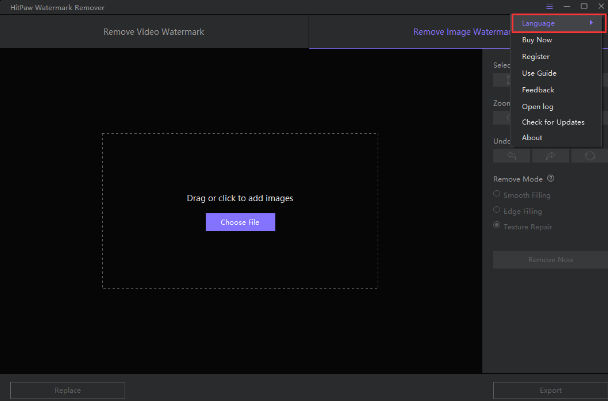The image size is (608, 401).
Task: Select the Edge Filling radio button
Action: [x=497, y=211]
